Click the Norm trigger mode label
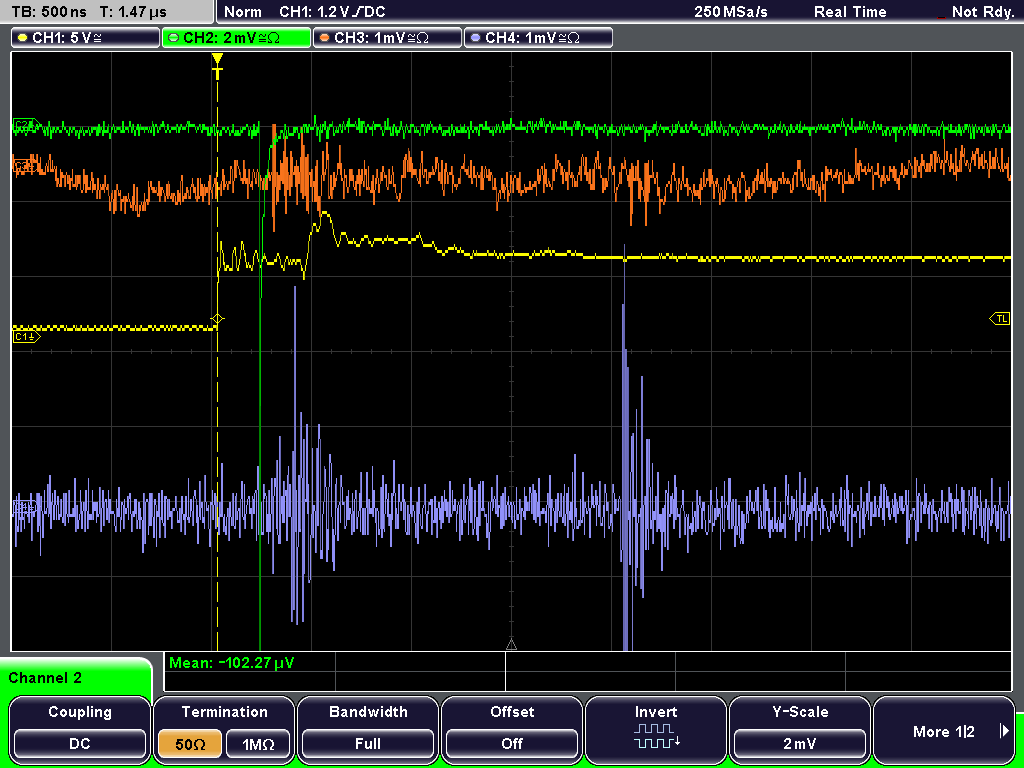The width and height of the screenshot is (1024, 768). pos(242,12)
